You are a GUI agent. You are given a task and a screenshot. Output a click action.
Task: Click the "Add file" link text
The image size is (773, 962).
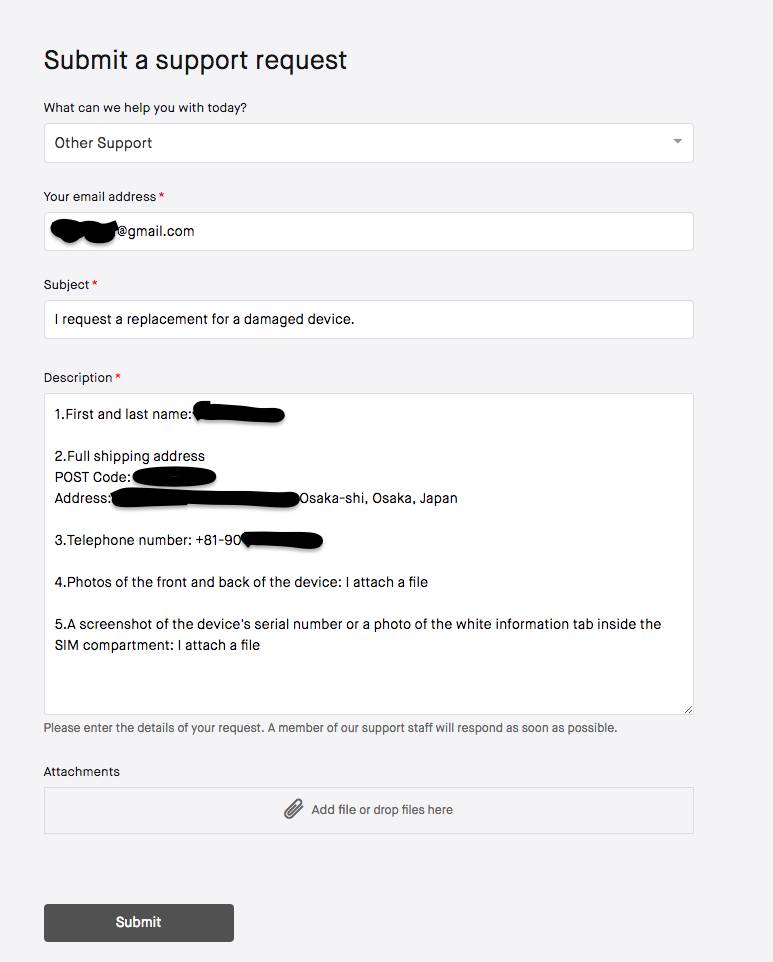335,810
